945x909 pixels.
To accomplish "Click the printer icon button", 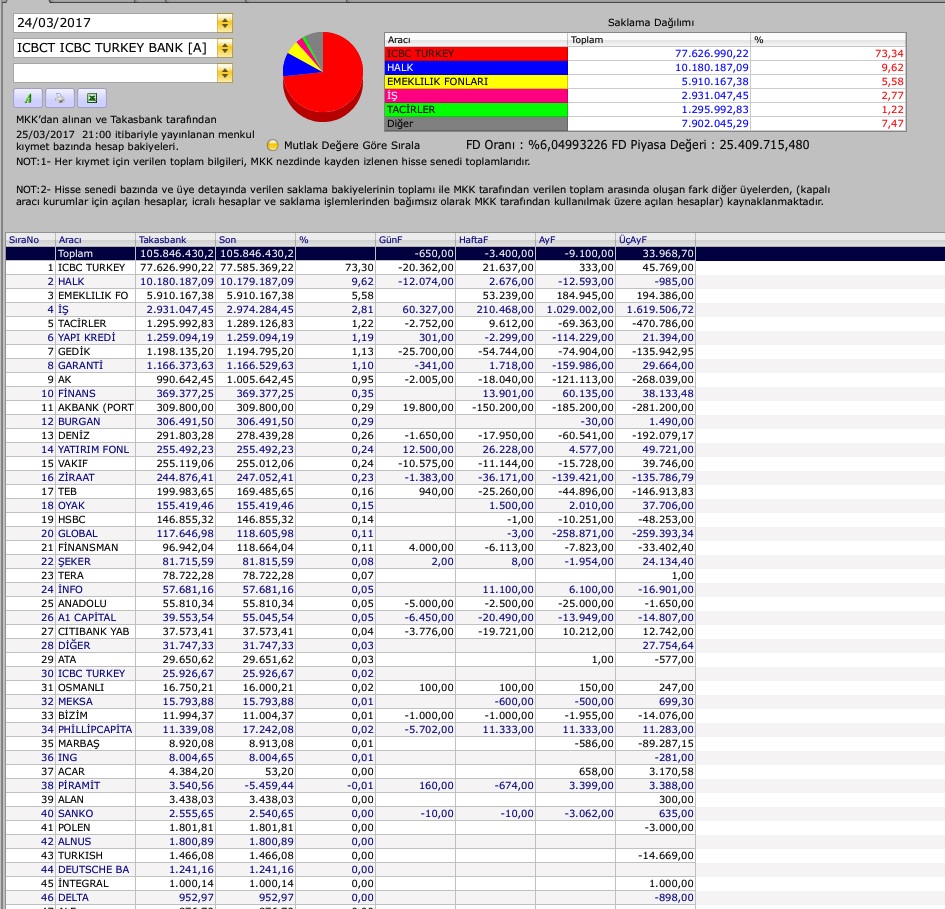I will click(x=60, y=98).
